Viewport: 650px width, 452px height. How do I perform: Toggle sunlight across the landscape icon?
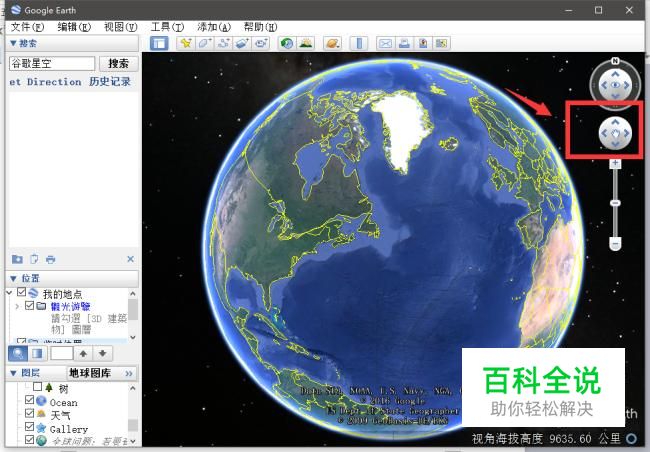[x=306, y=43]
